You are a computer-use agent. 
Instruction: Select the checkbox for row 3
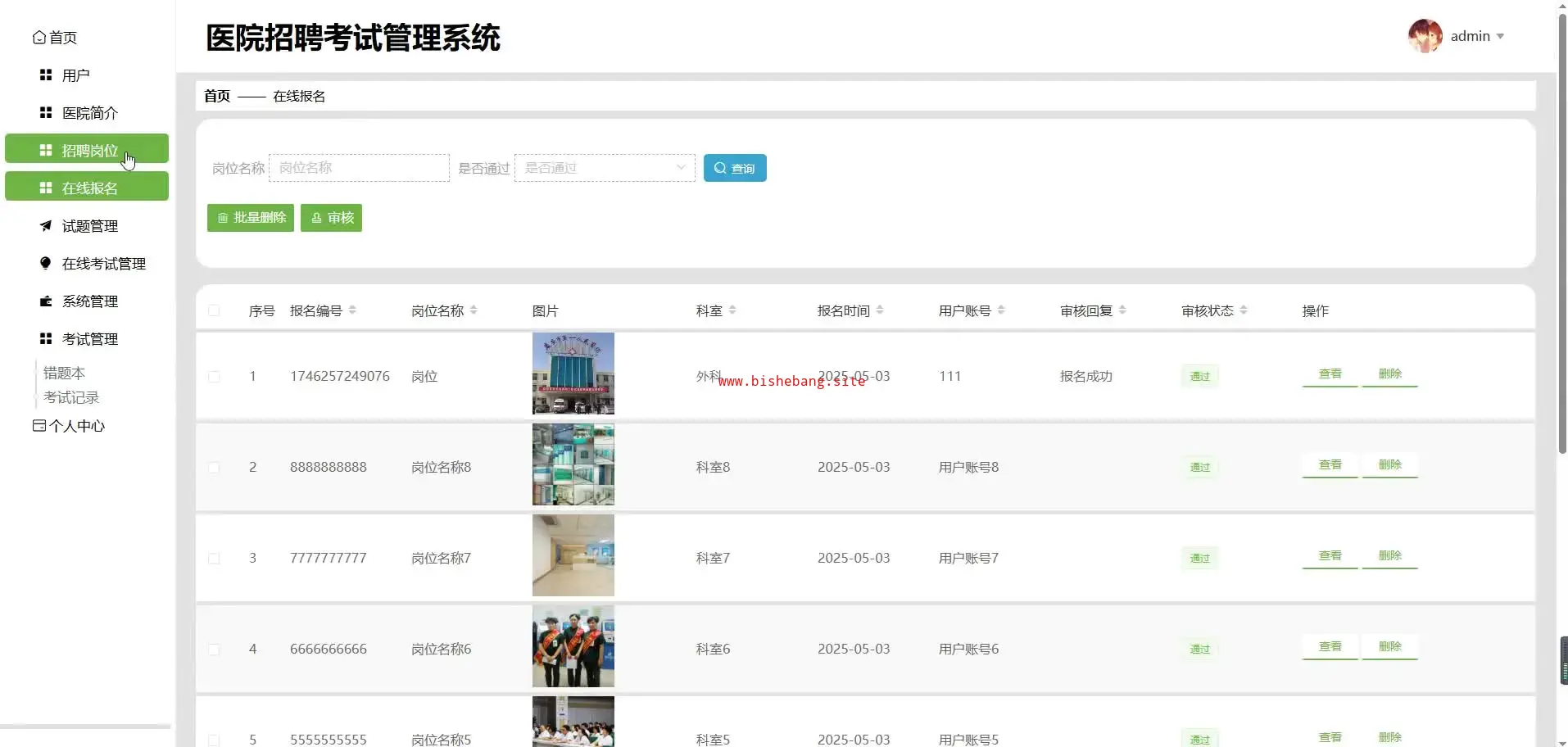click(x=214, y=559)
